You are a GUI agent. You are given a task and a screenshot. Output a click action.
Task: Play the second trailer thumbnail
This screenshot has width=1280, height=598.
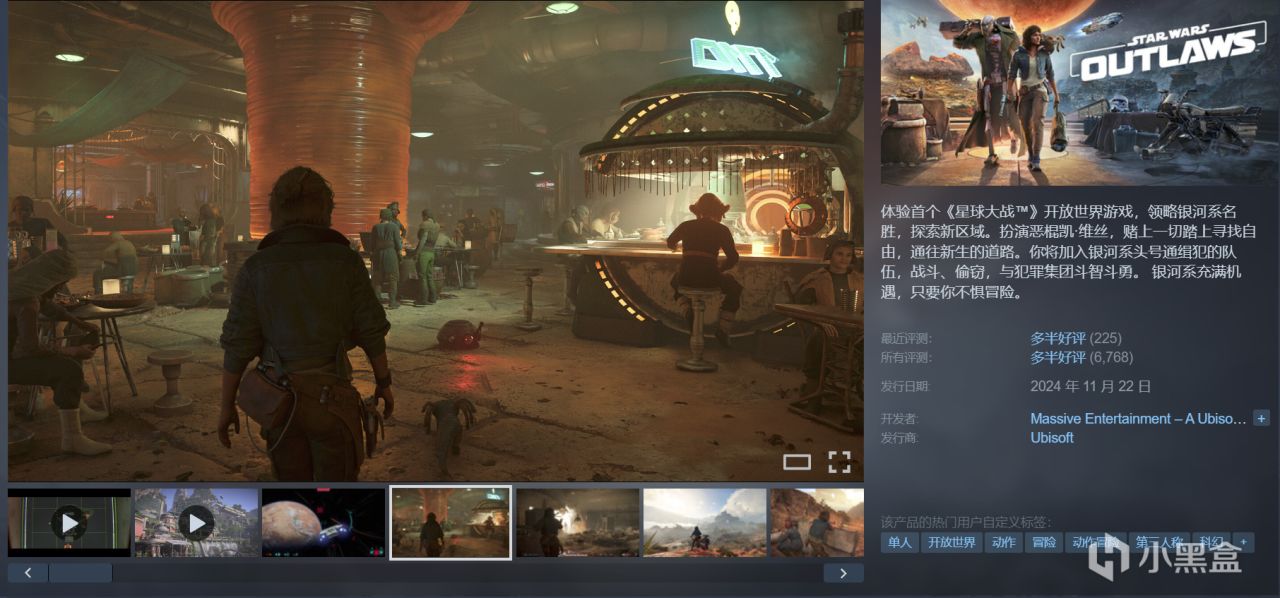[x=196, y=522]
